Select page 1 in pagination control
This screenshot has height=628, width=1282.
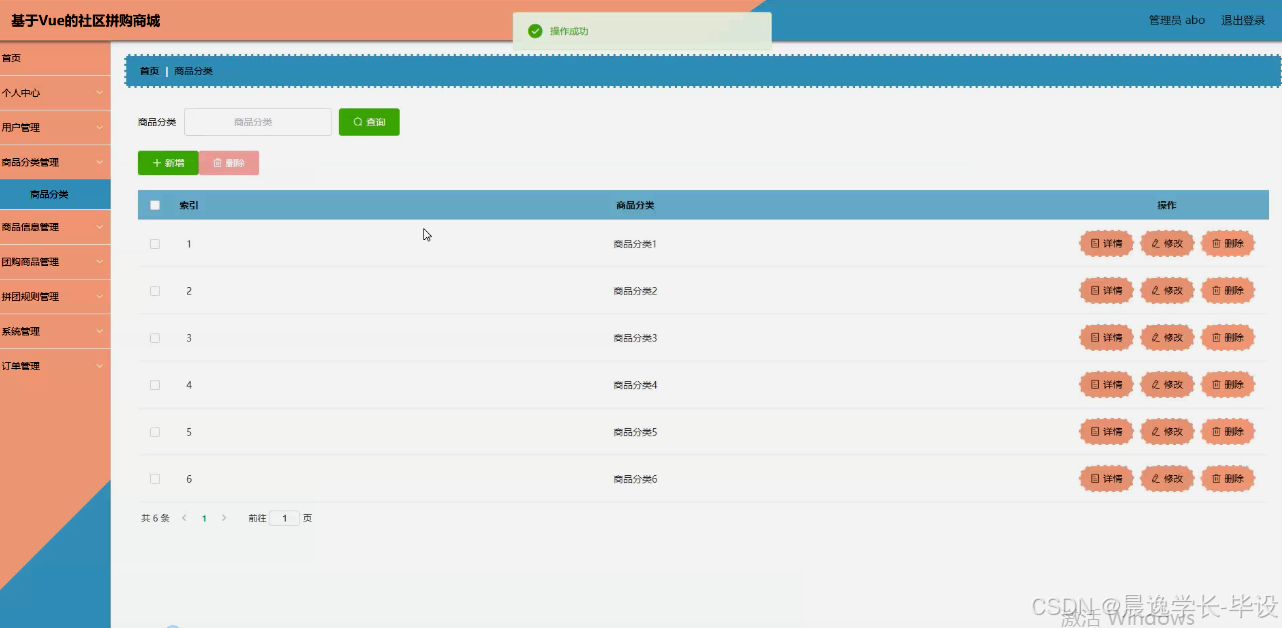[x=204, y=518]
